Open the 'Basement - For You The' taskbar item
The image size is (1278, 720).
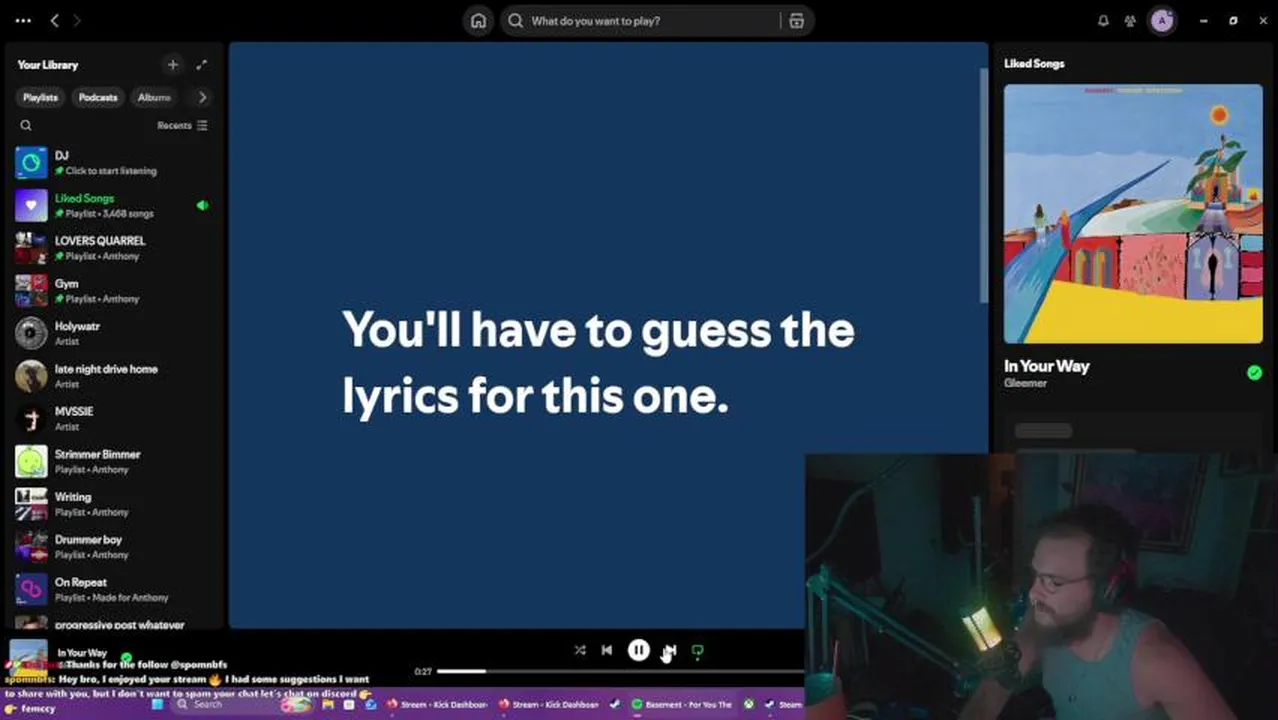coord(683,704)
